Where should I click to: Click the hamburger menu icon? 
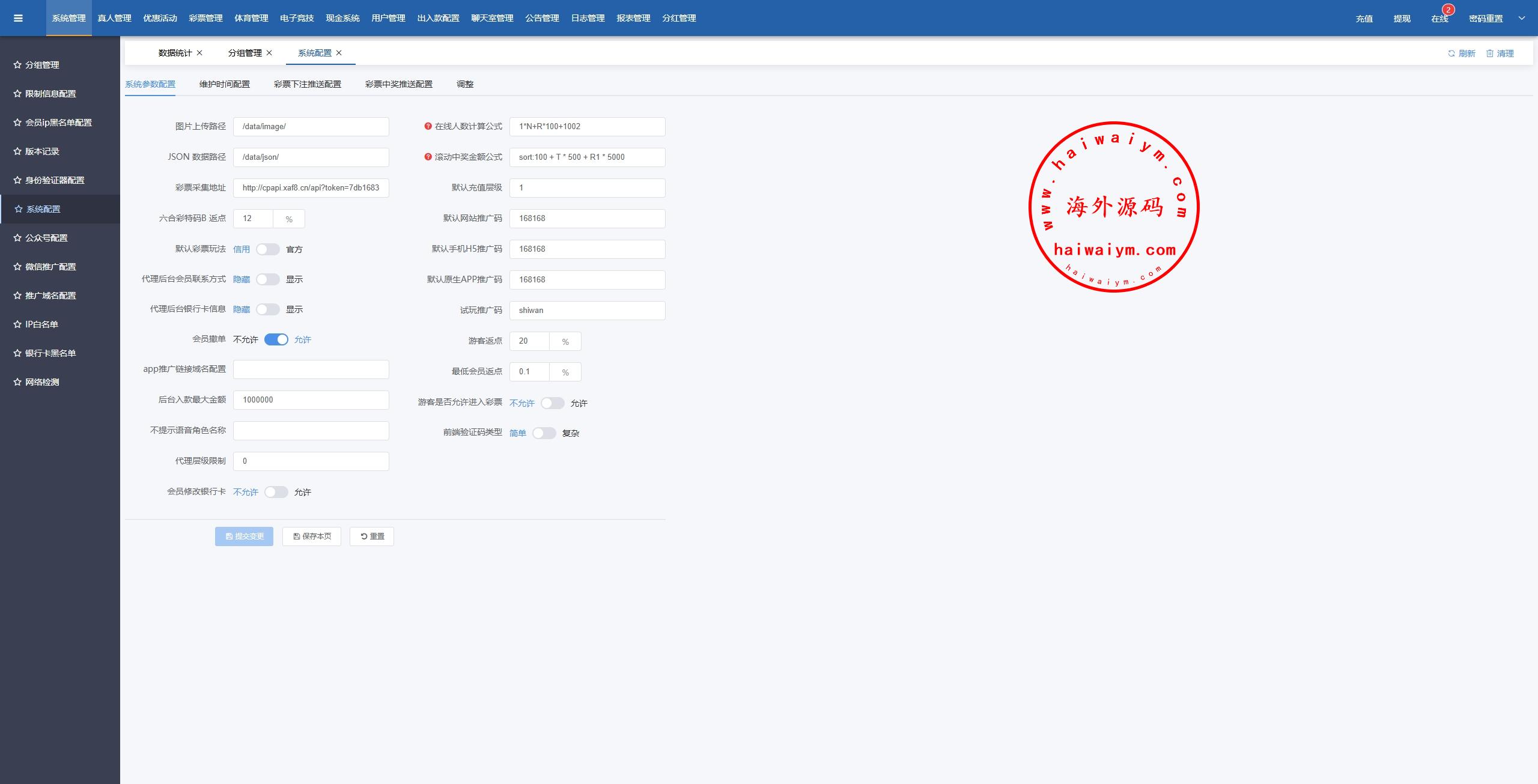[x=18, y=18]
